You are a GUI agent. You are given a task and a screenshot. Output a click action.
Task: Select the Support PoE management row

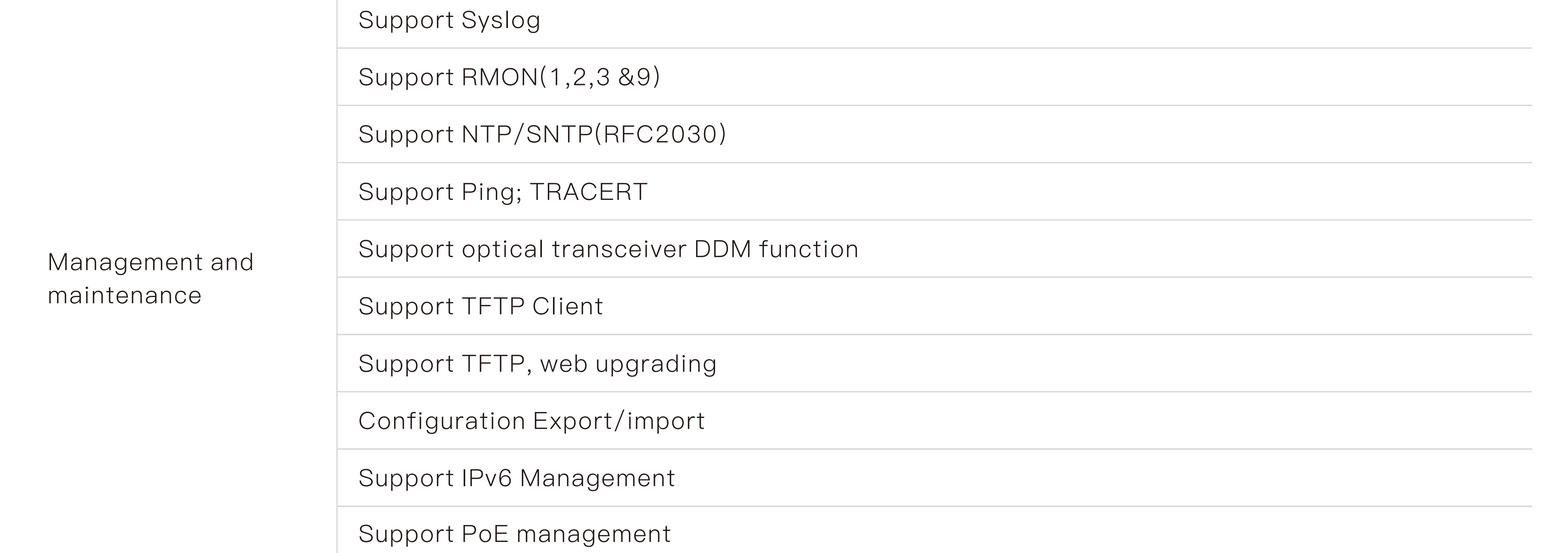[x=514, y=534]
